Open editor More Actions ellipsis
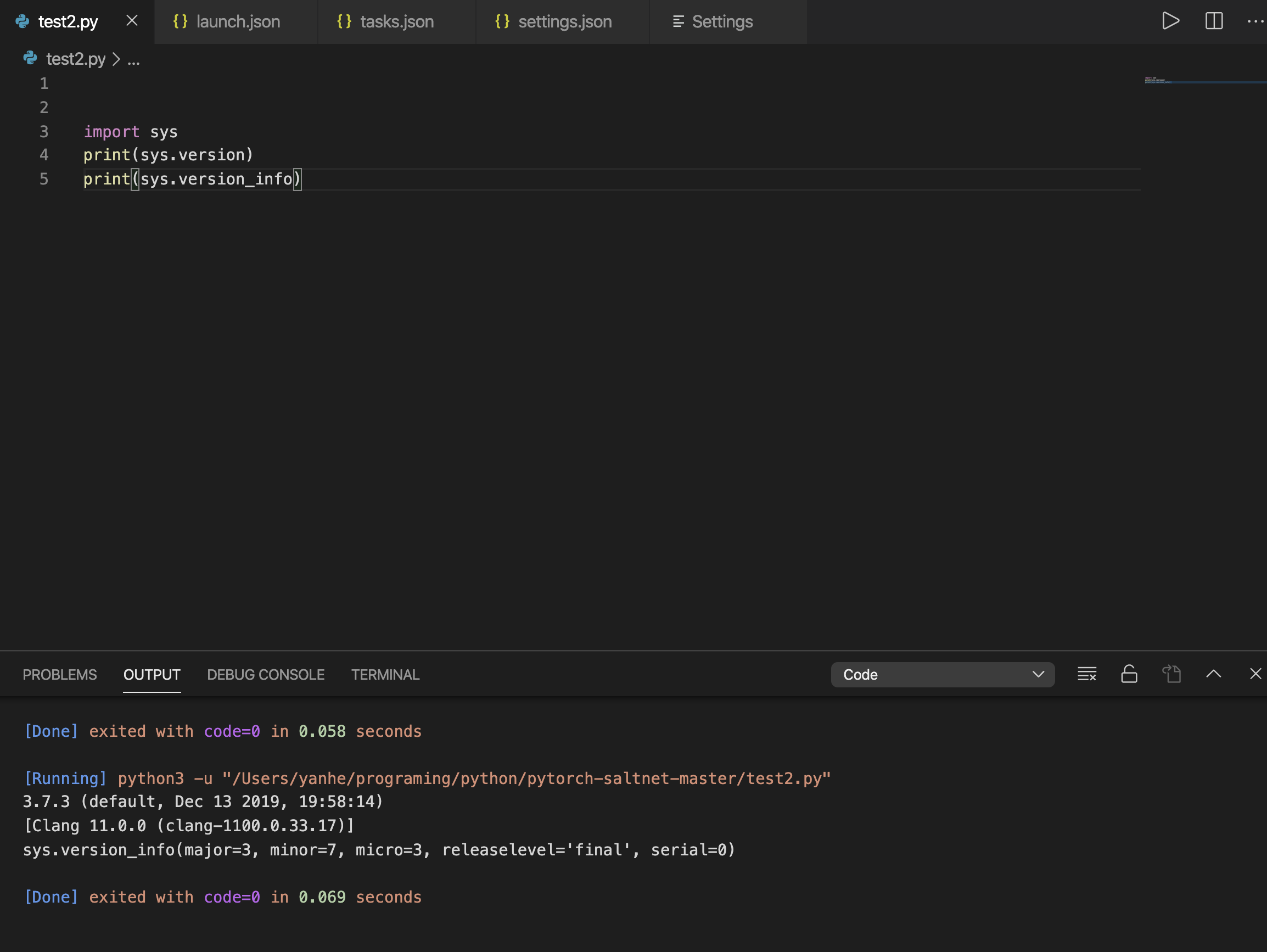This screenshot has height=952, width=1267. pyautogui.click(x=1254, y=21)
